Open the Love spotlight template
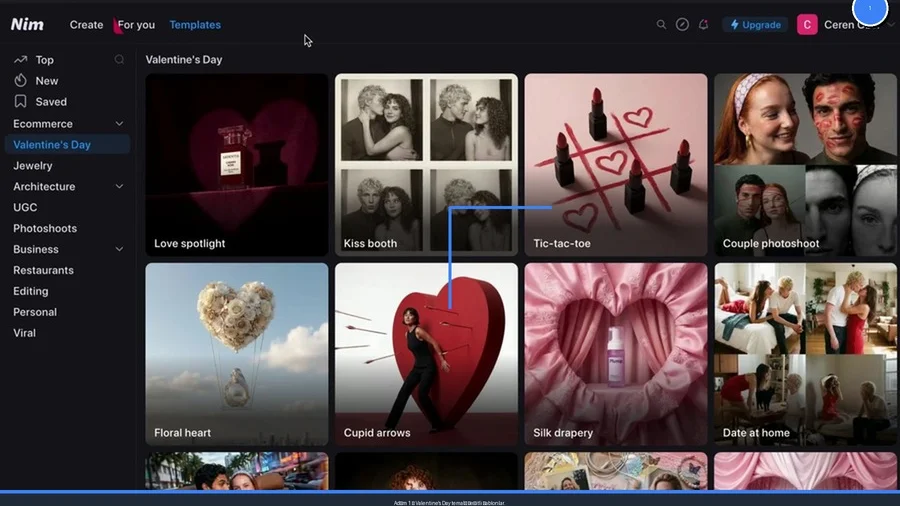 (x=237, y=165)
